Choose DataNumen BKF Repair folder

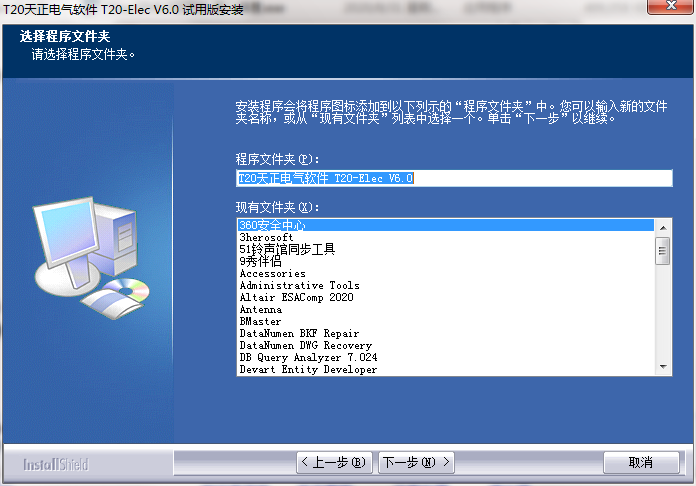coord(445,333)
